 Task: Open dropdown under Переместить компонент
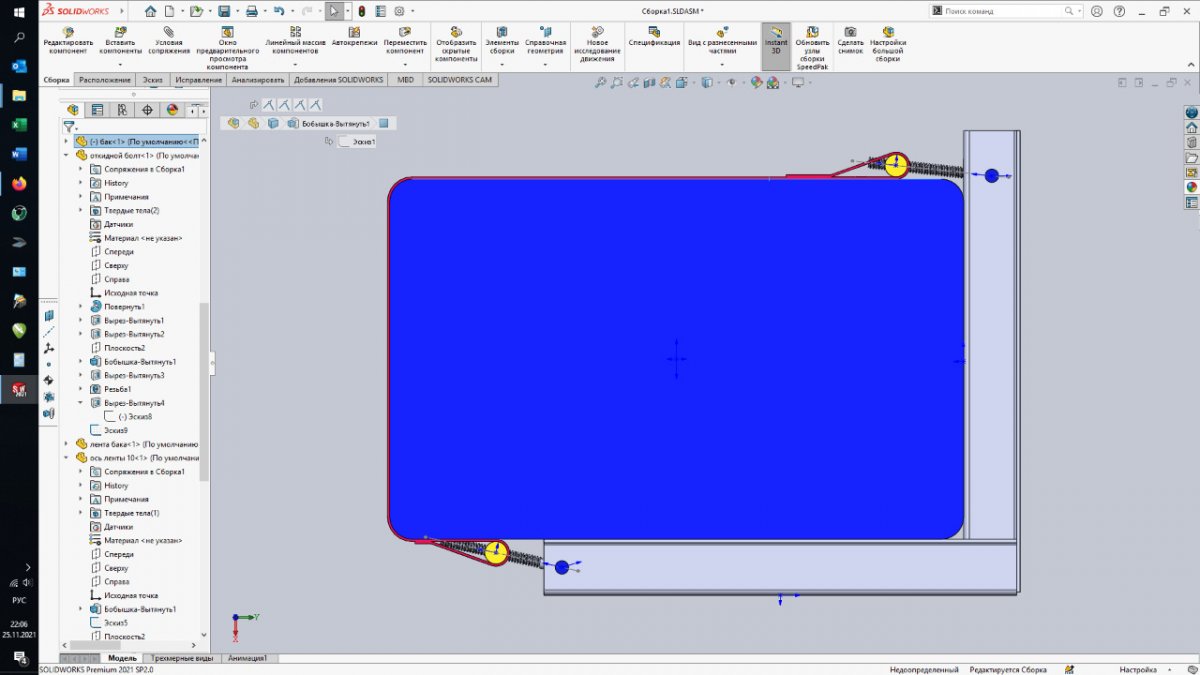coord(405,63)
